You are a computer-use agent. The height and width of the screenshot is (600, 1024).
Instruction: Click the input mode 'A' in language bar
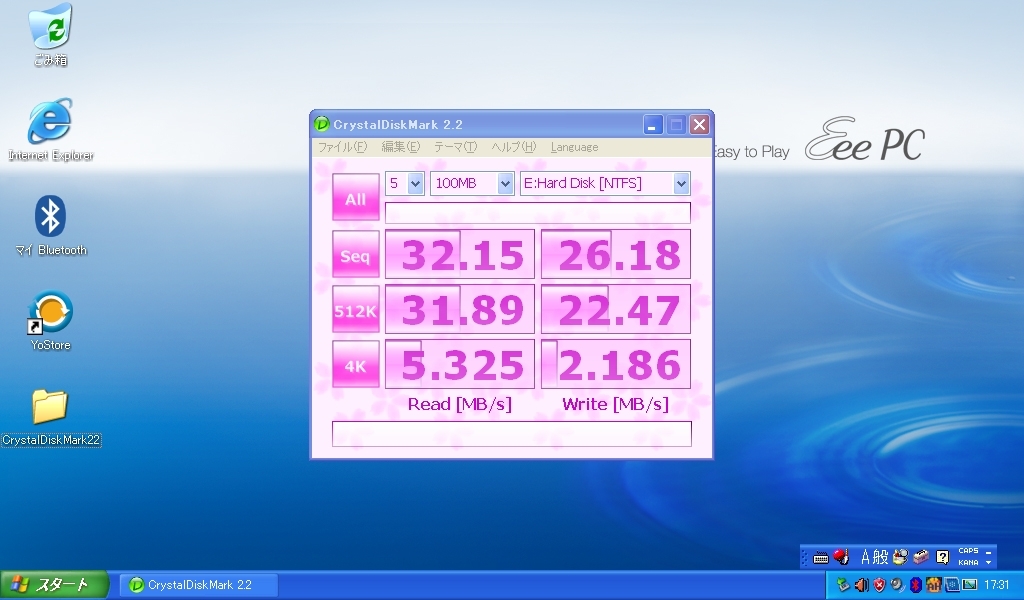click(865, 556)
